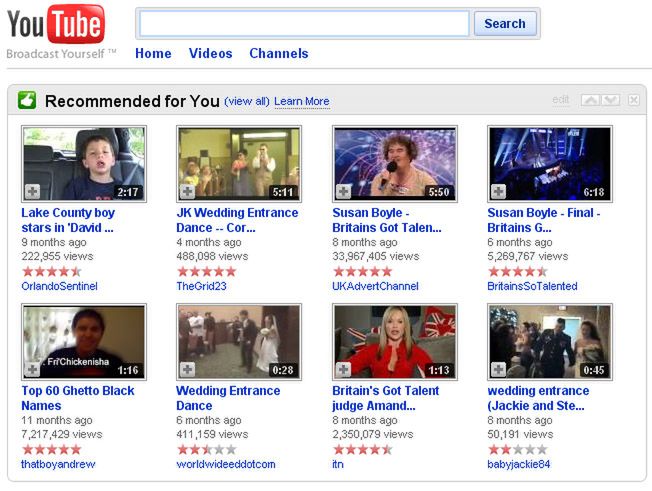Click the YouTube logo
The width and height of the screenshot is (652, 491).
pyautogui.click(x=56, y=24)
